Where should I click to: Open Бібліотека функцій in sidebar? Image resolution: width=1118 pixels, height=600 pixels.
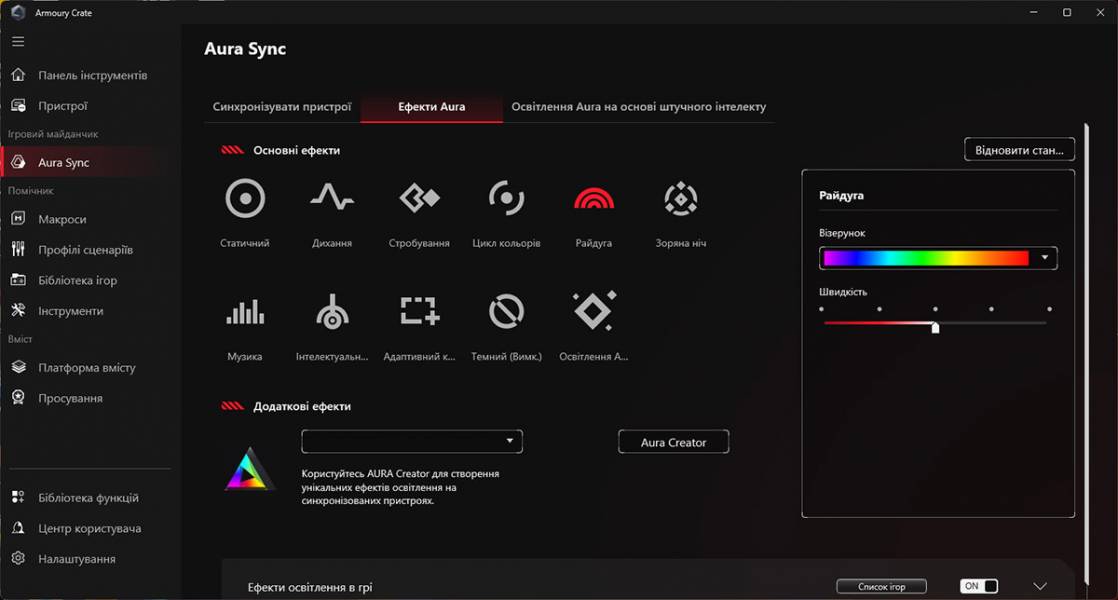tap(88, 497)
